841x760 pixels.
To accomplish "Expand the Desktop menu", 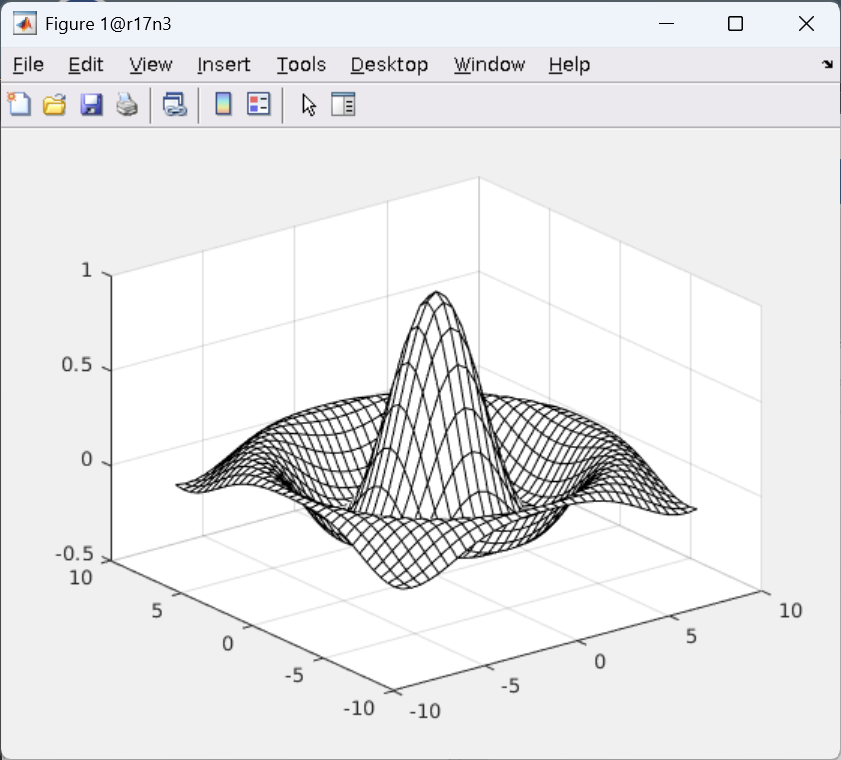I will pos(389,65).
